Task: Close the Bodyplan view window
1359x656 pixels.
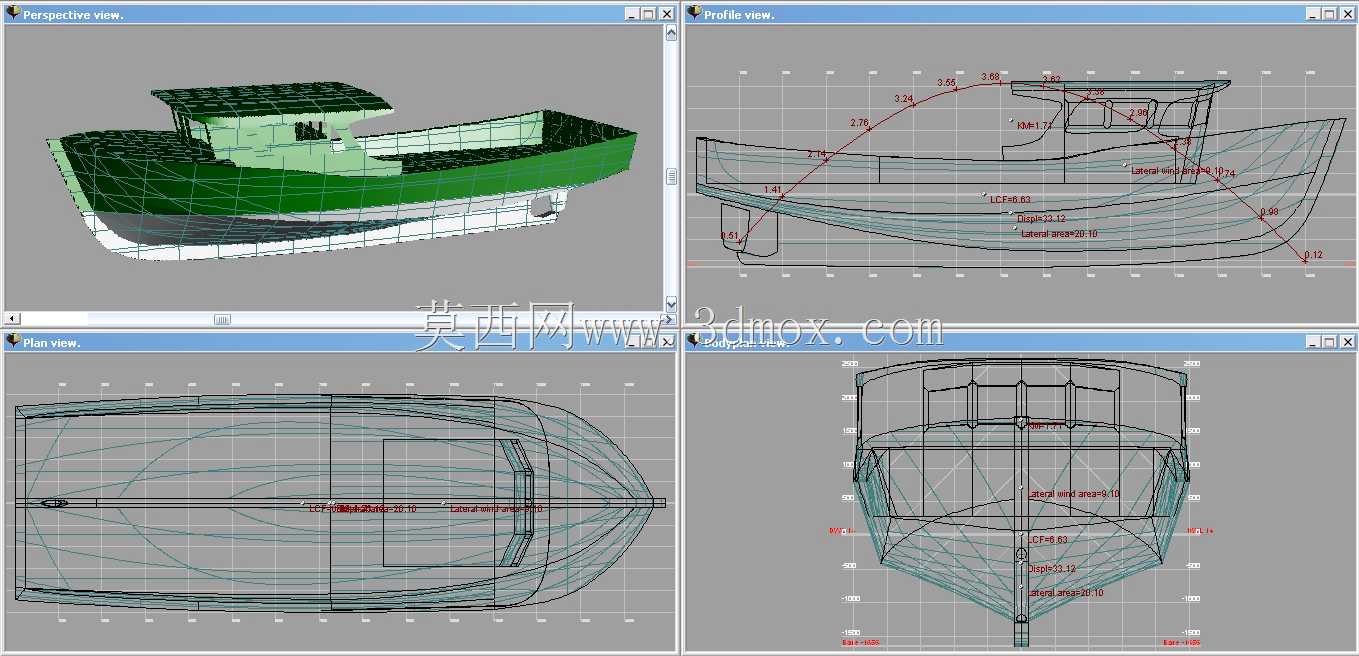Action: 1347,342
